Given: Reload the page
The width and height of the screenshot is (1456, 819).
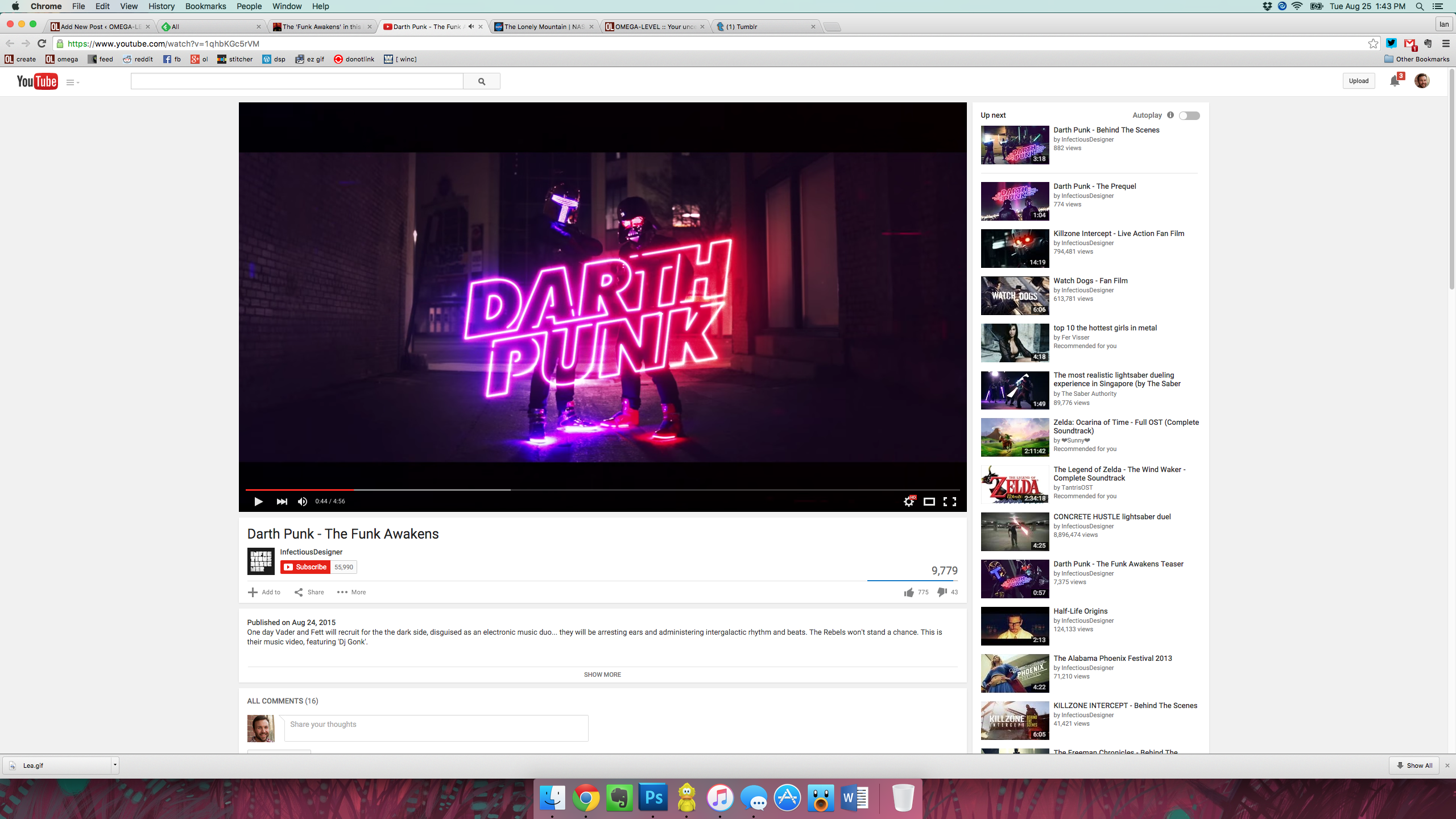Looking at the screenshot, I should (x=42, y=43).
